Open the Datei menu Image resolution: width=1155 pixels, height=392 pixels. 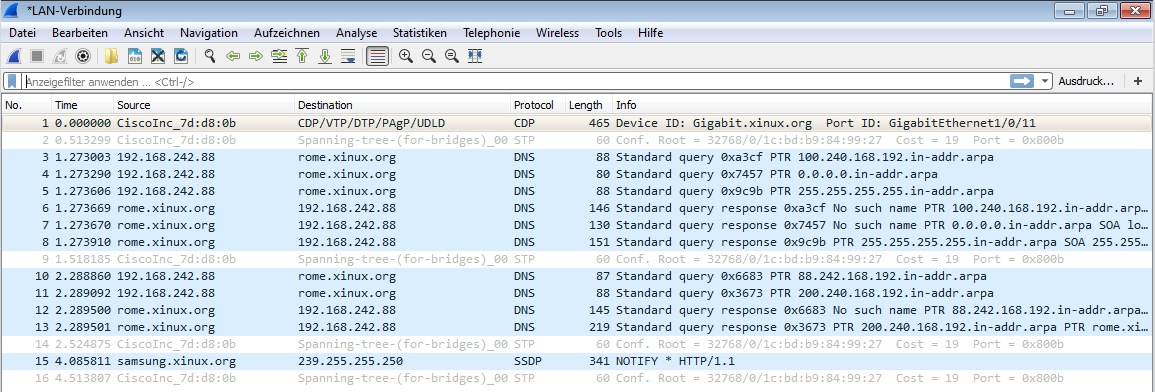[22, 33]
